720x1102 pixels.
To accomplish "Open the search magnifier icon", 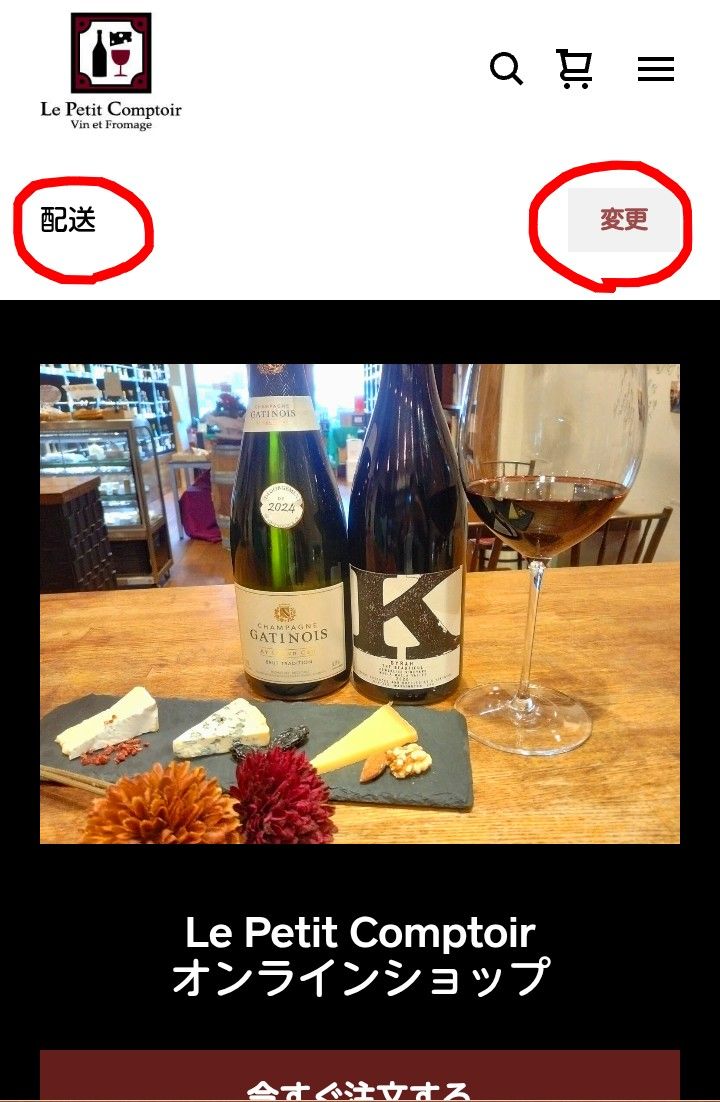I will [x=506, y=69].
